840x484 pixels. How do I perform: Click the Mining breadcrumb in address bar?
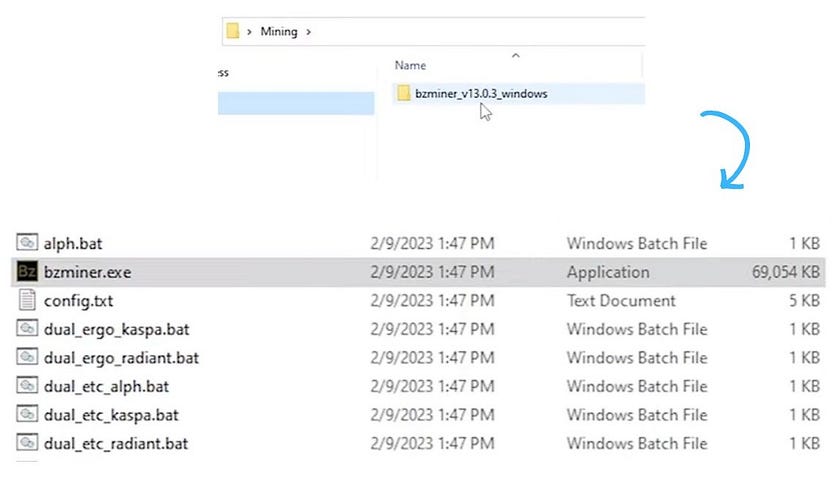tap(279, 32)
